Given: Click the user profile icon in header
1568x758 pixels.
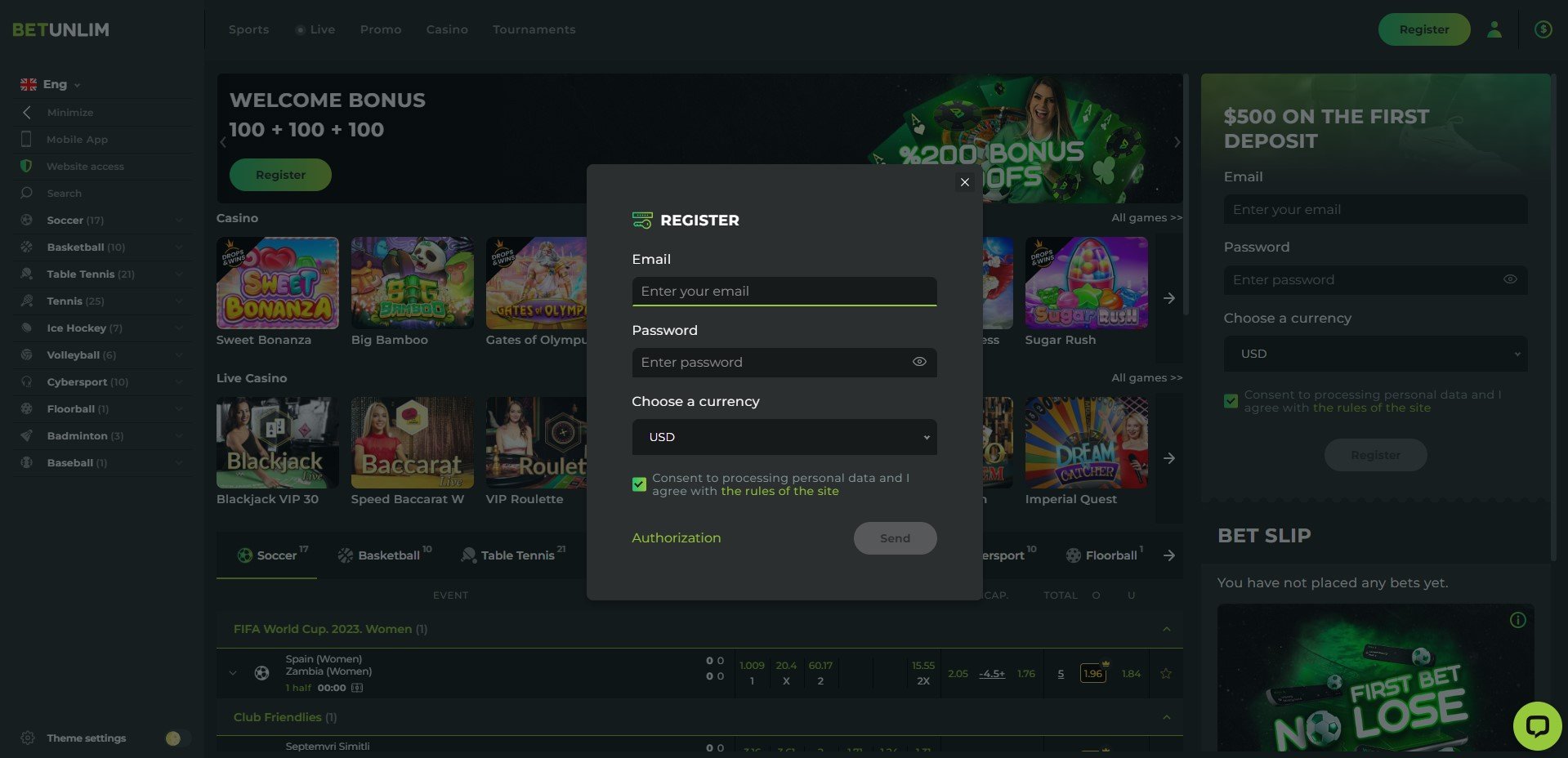Looking at the screenshot, I should 1494,29.
